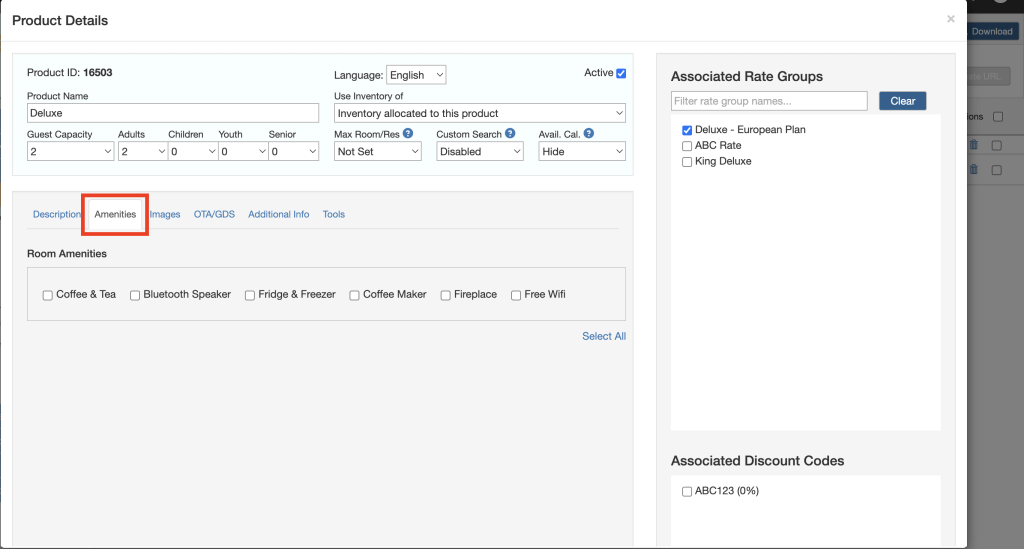This screenshot has width=1024, height=549.
Task: Uncheck Deluxe - European Plan rate group
Action: [687, 130]
